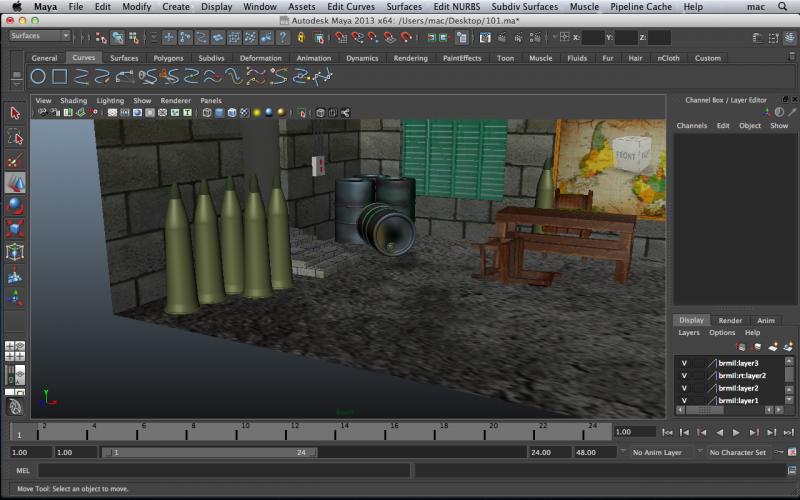This screenshot has height=500, width=800.
Task: Toggle visibility of brmil:layer3
Action: pos(684,363)
